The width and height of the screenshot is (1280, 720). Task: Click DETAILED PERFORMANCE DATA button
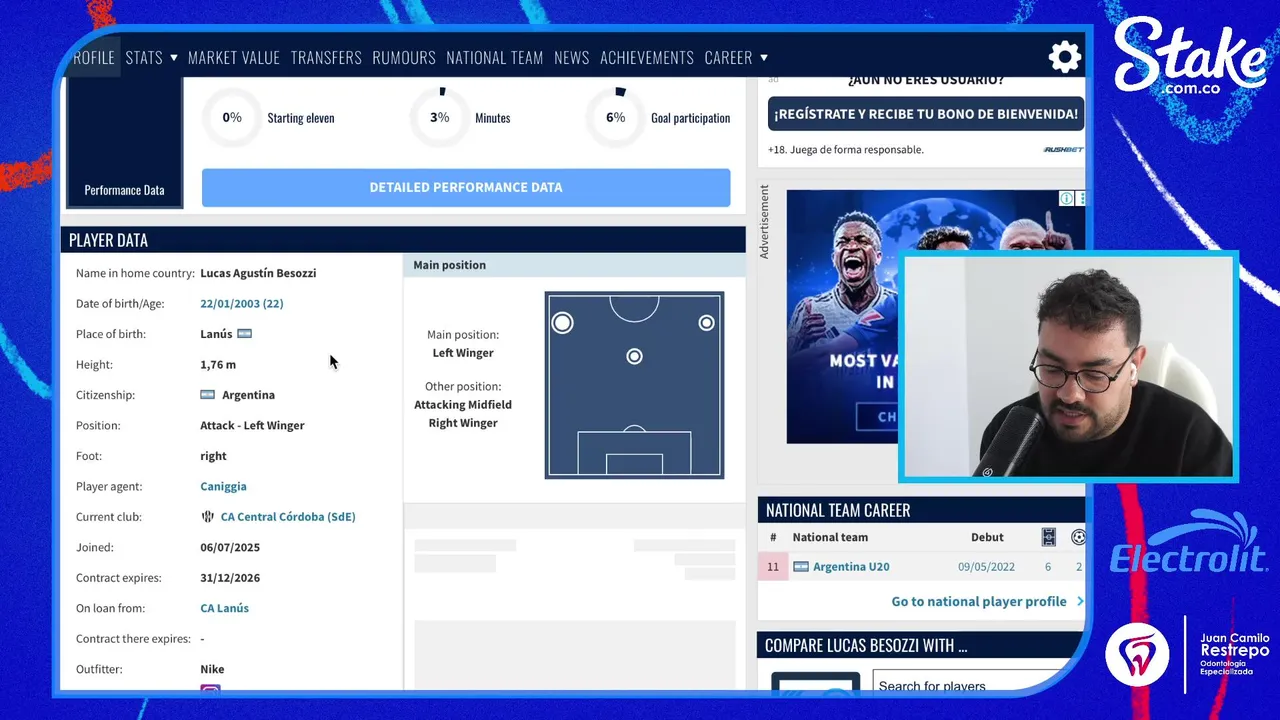(466, 188)
